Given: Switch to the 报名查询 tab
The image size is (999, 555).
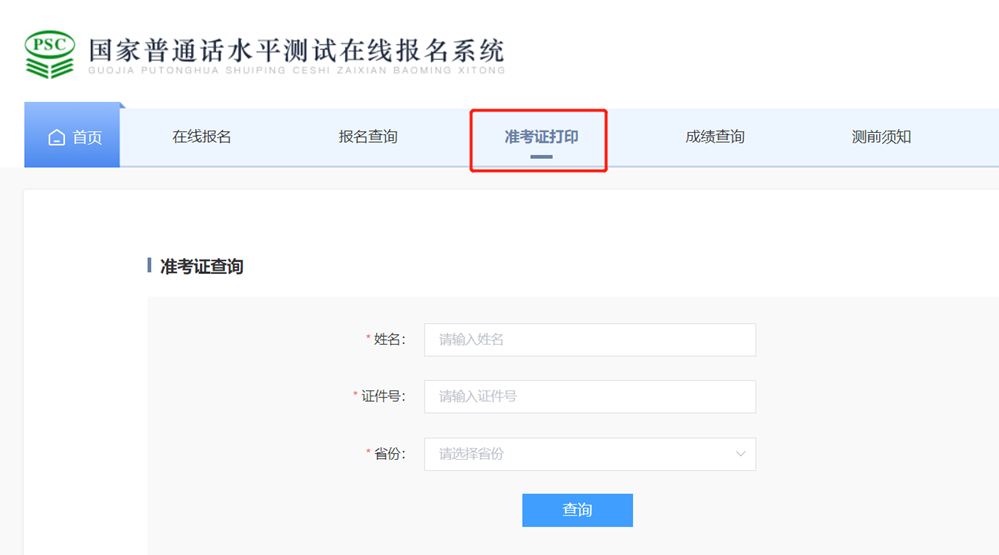Looking at the screenshot, I should point(368,137).
